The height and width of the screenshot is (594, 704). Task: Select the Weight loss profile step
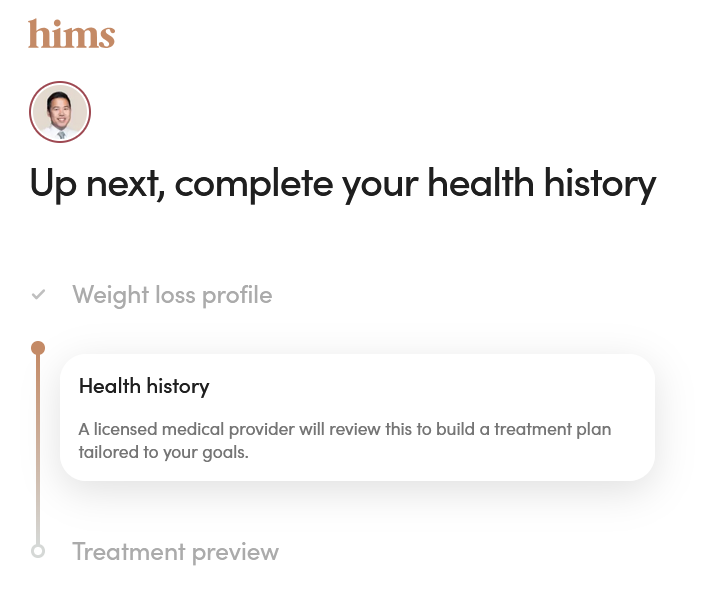(172, 295)
